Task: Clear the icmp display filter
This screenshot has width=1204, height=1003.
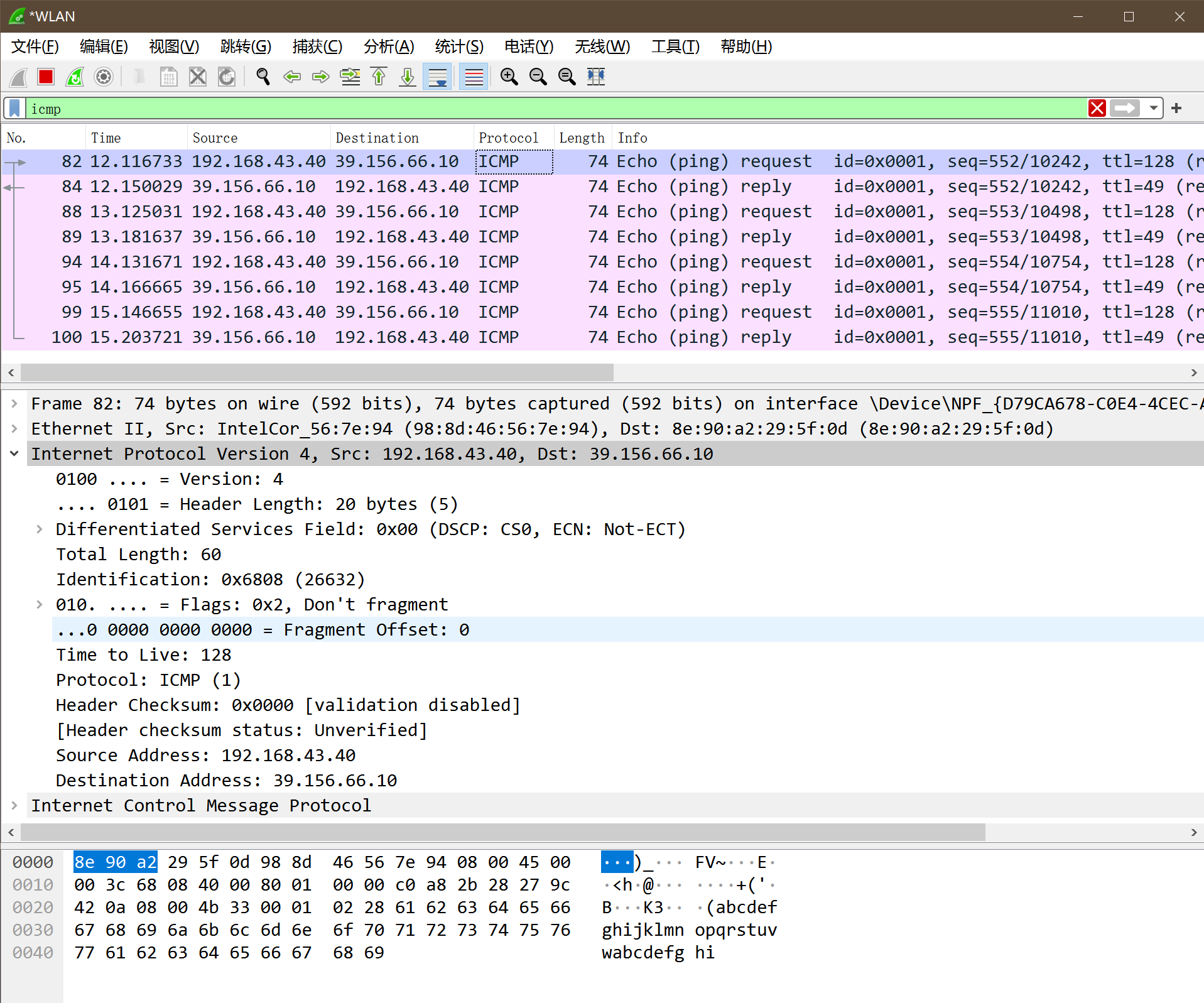Action: pos(1097,108)
